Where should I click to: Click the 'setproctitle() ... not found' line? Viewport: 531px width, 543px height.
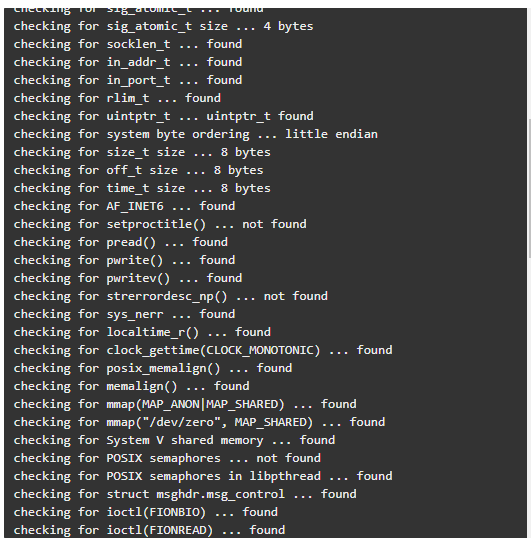(160, 225)
